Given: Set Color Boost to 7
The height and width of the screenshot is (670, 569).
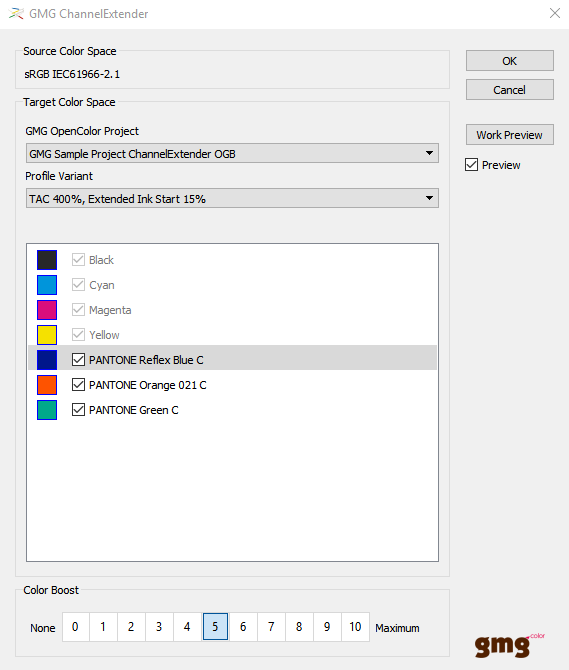Looking at the screenshot, I should [271, 627].
